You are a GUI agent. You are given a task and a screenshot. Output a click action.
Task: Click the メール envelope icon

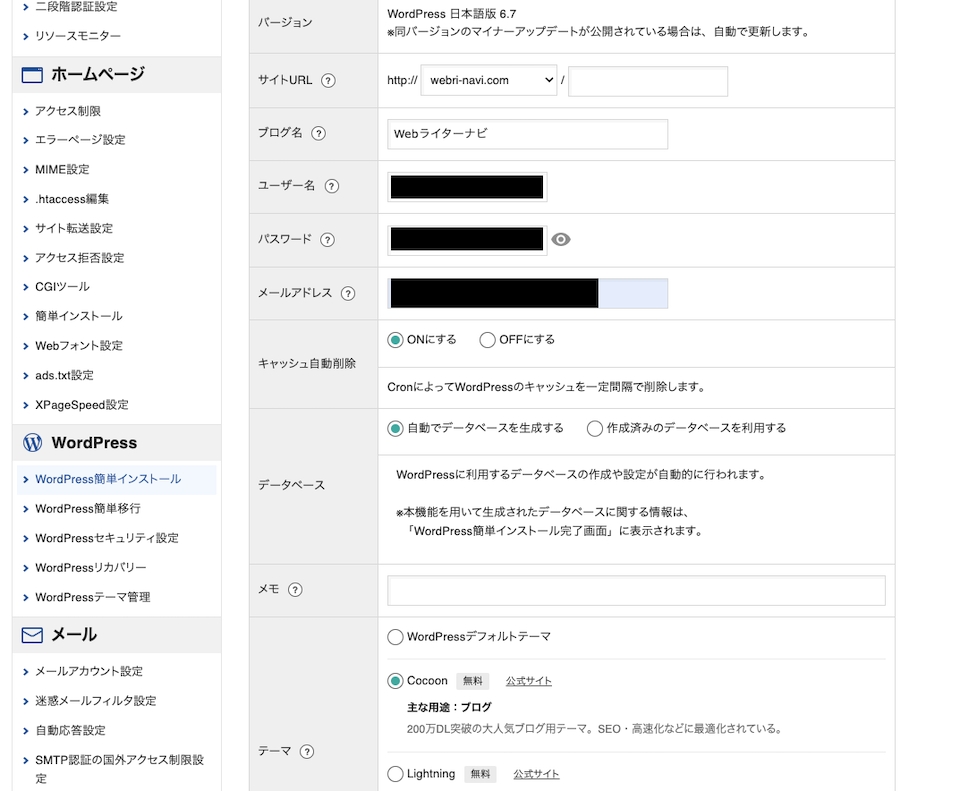pyautogui.click(x=32, y=635)
